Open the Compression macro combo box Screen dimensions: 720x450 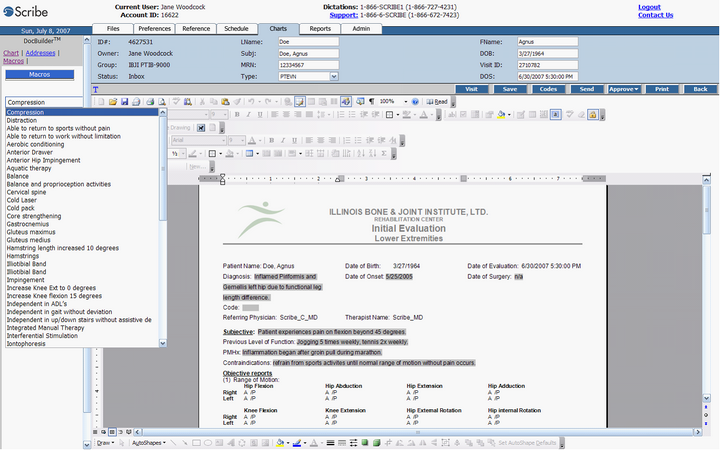45,102
